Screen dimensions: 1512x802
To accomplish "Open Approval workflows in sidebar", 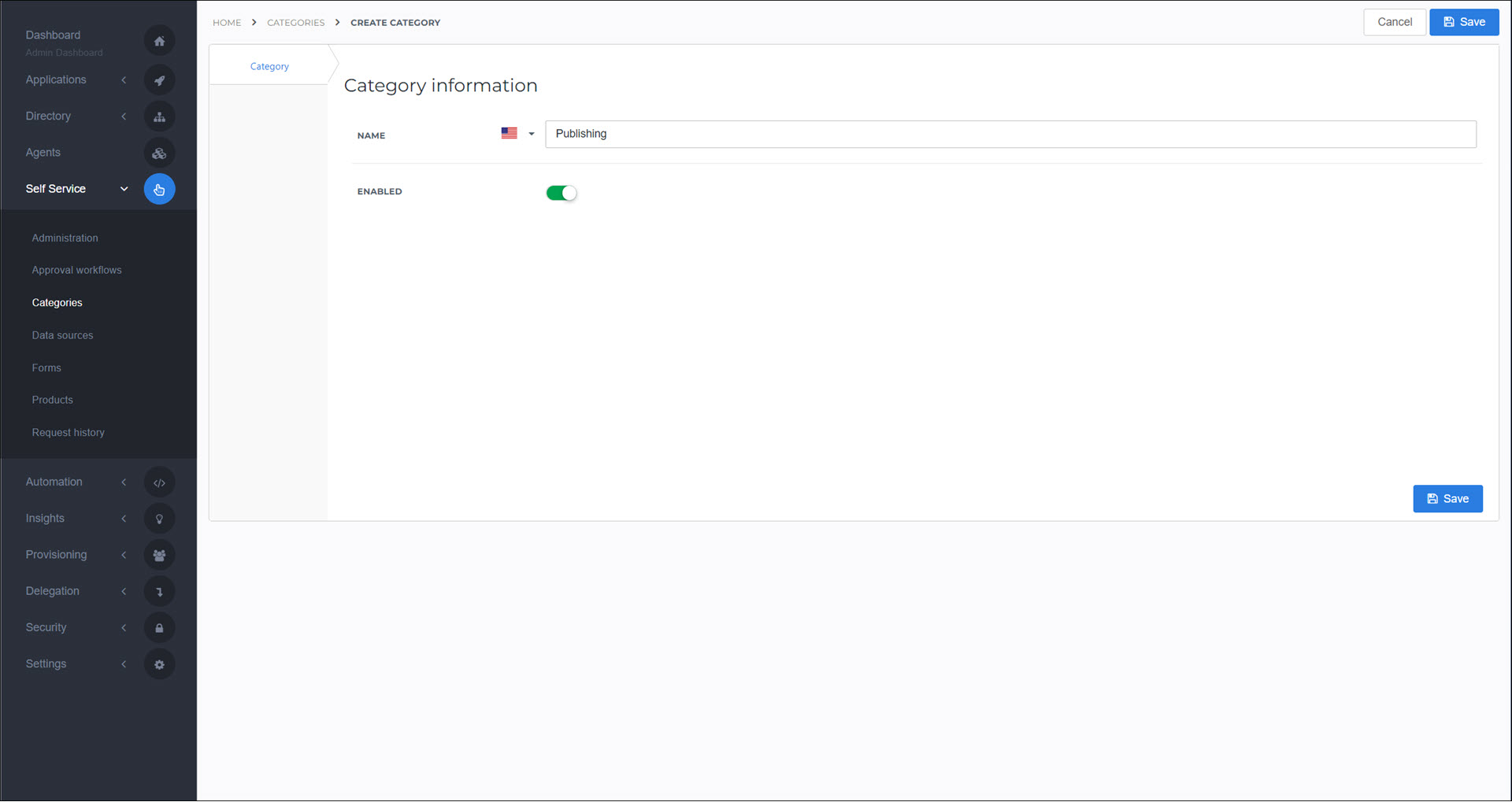I will [x=76, y=270].
